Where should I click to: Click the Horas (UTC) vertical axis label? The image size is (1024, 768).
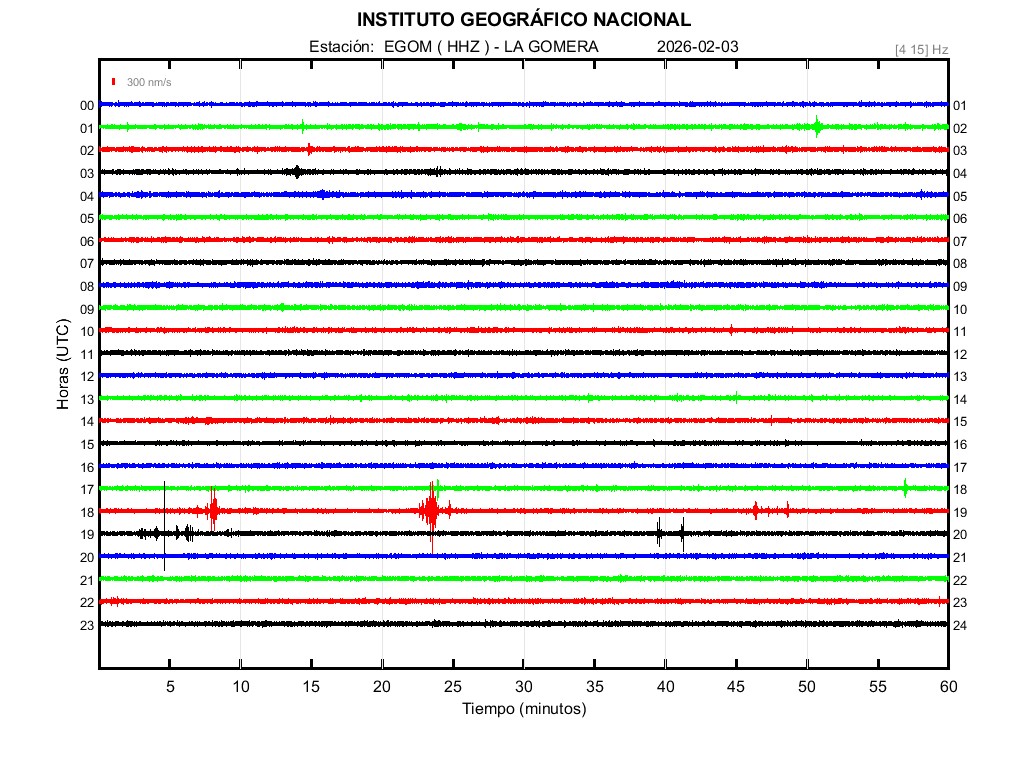pyautogui.click(x=63, y=364)
